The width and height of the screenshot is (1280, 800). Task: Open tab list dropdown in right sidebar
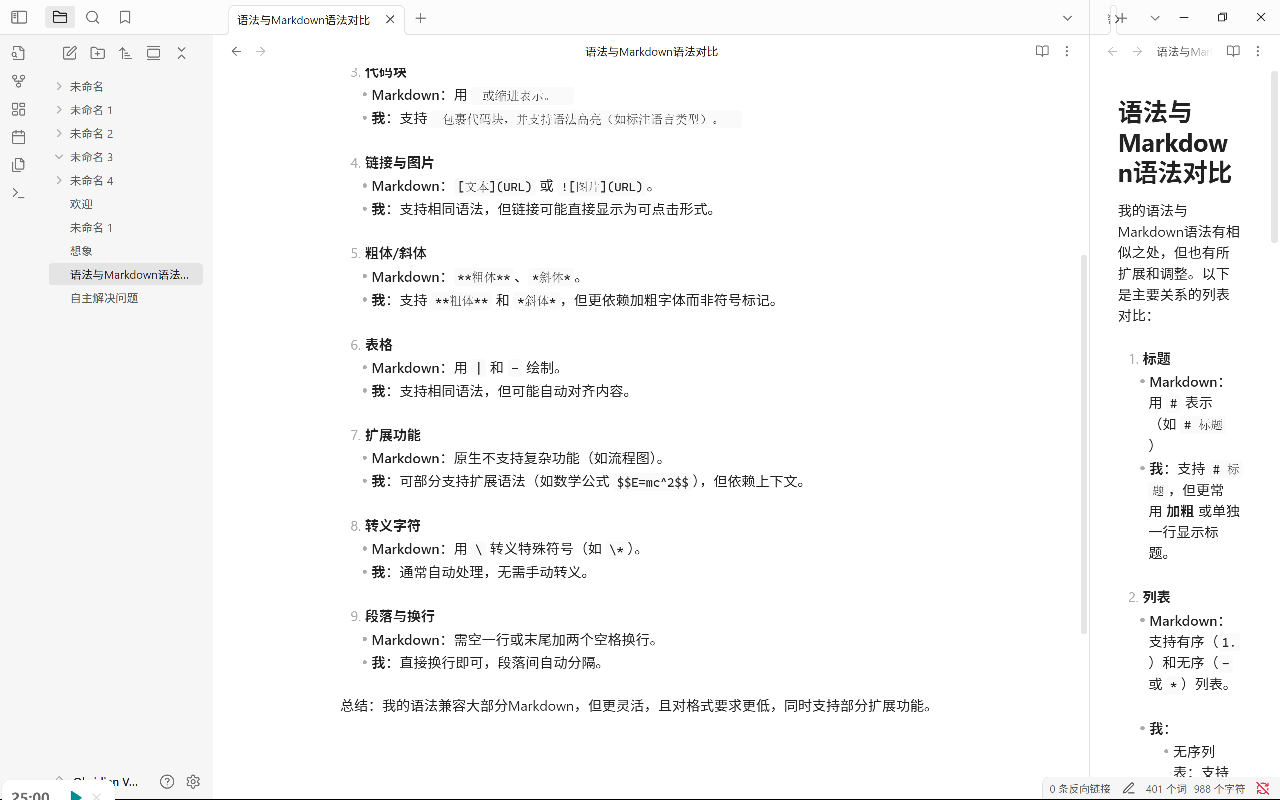tap(1155, 18)
